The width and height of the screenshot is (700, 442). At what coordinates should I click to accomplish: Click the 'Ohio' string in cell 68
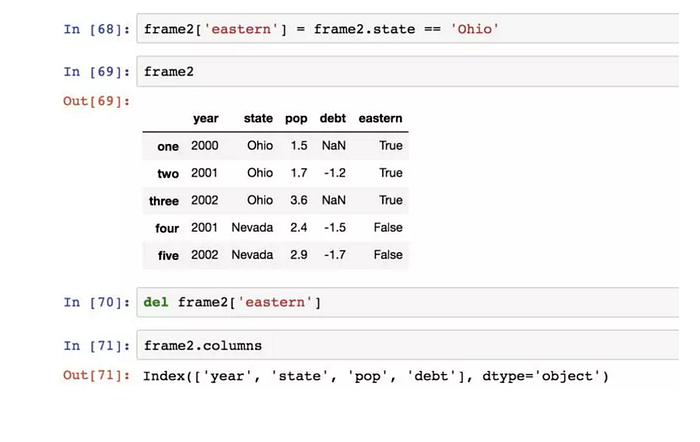[x=475, y=29]
